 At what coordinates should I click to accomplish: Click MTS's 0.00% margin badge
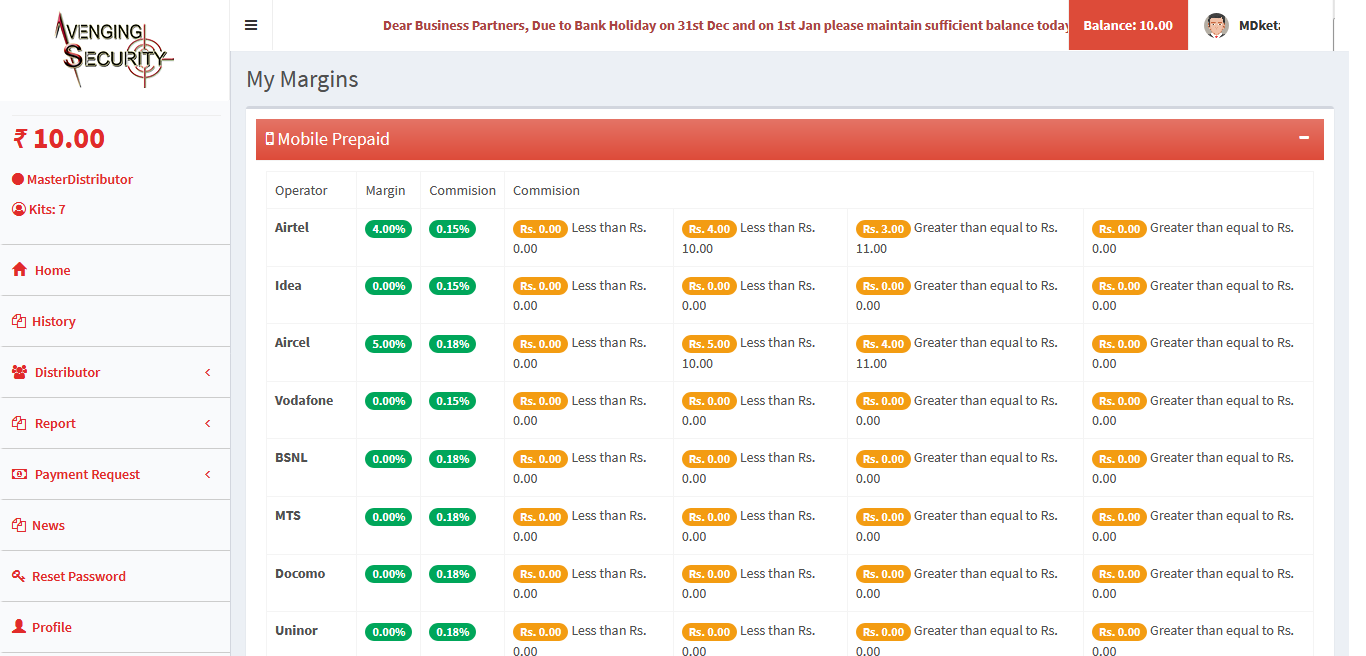pos(388,517)
